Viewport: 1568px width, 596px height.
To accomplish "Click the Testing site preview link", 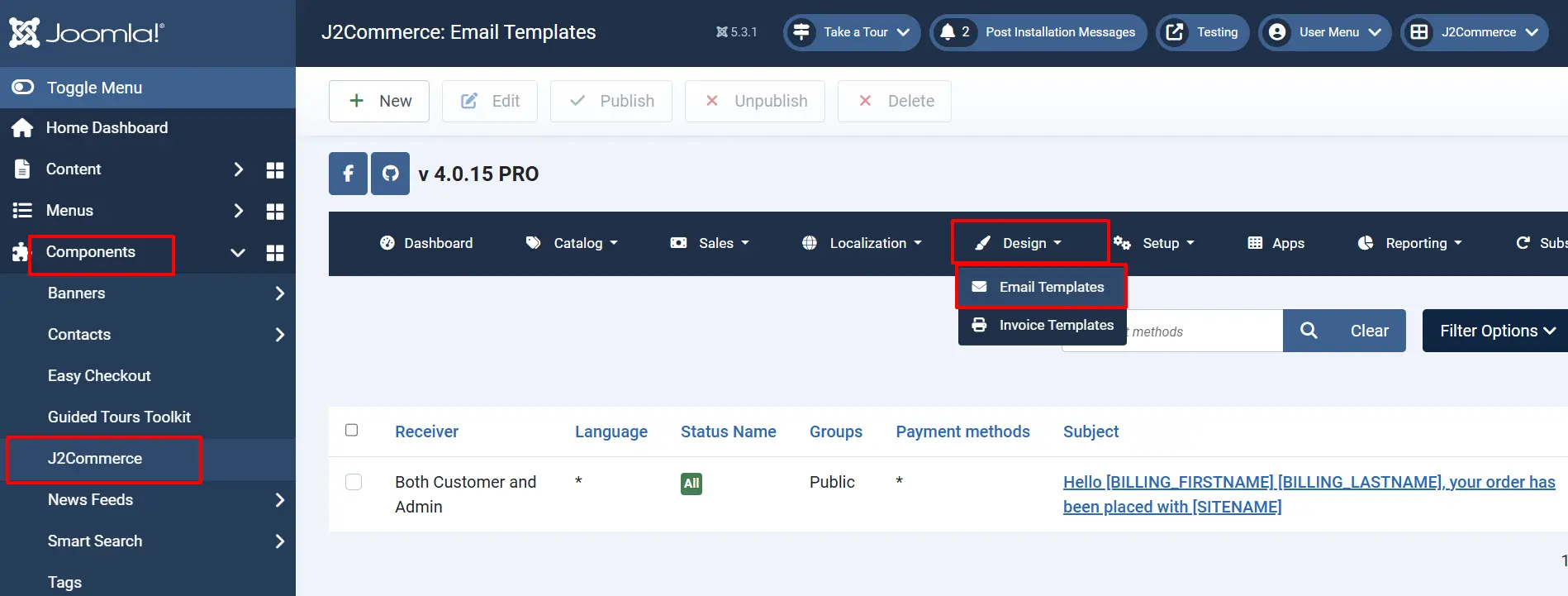I will click(x=1203, y=32).
